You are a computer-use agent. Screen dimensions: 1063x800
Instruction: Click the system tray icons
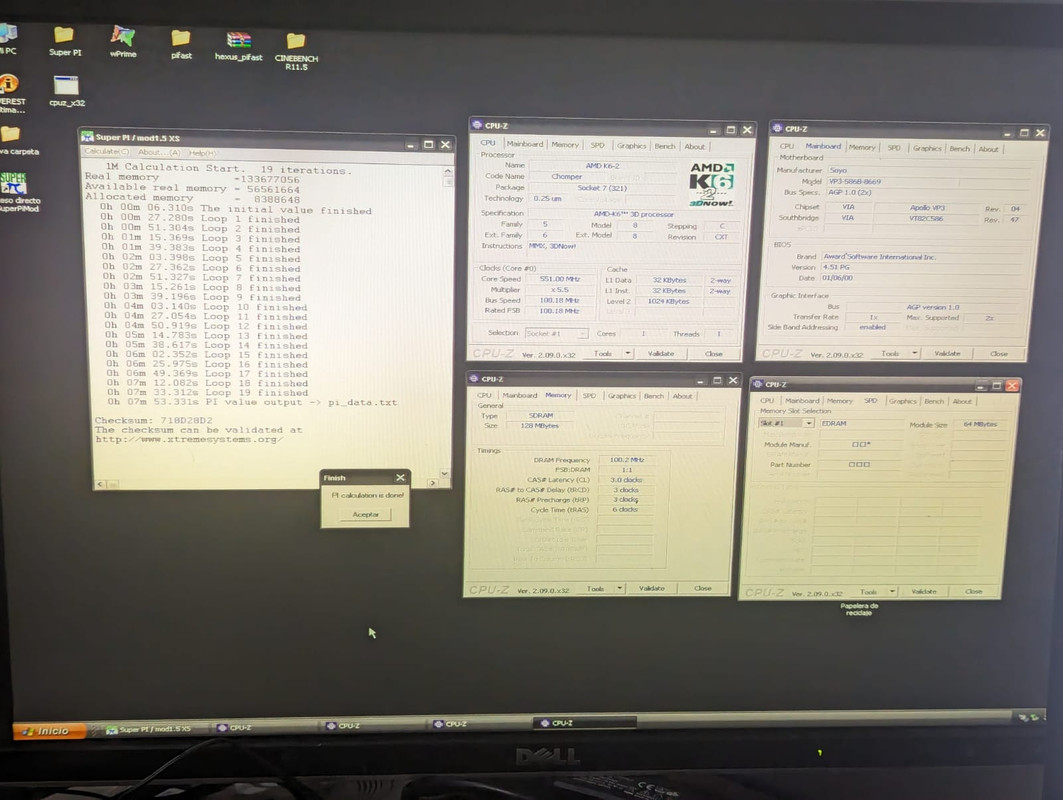(x=1028, y=716)
